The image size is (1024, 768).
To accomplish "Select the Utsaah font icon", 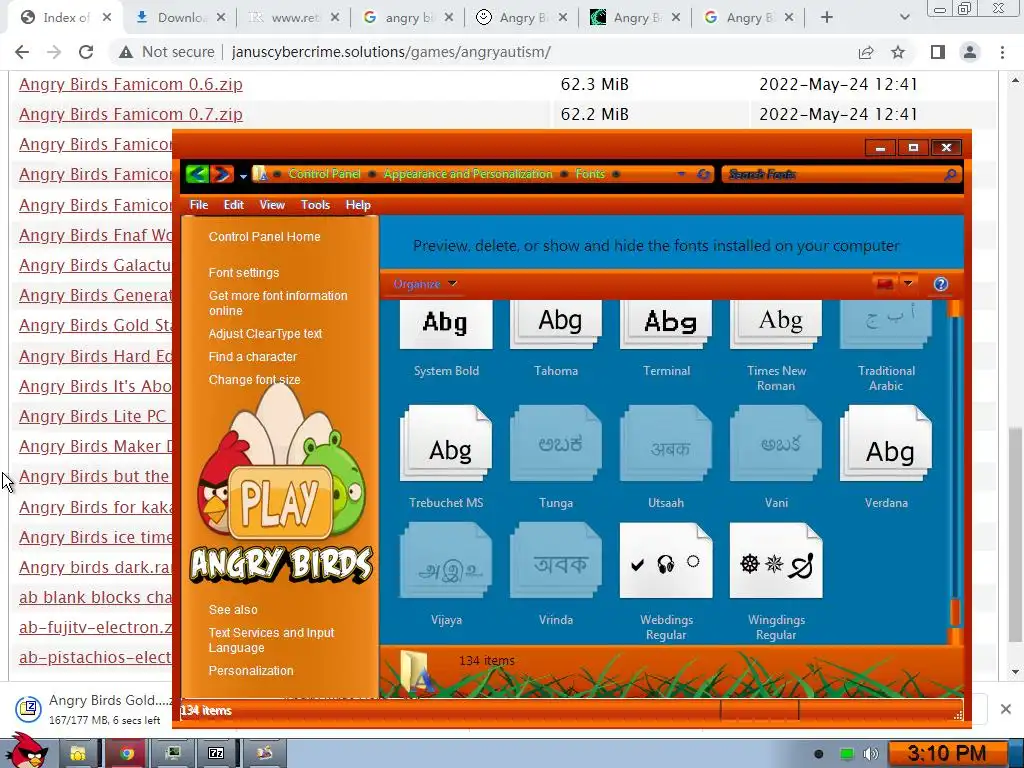I will click(x=666, y=443).
